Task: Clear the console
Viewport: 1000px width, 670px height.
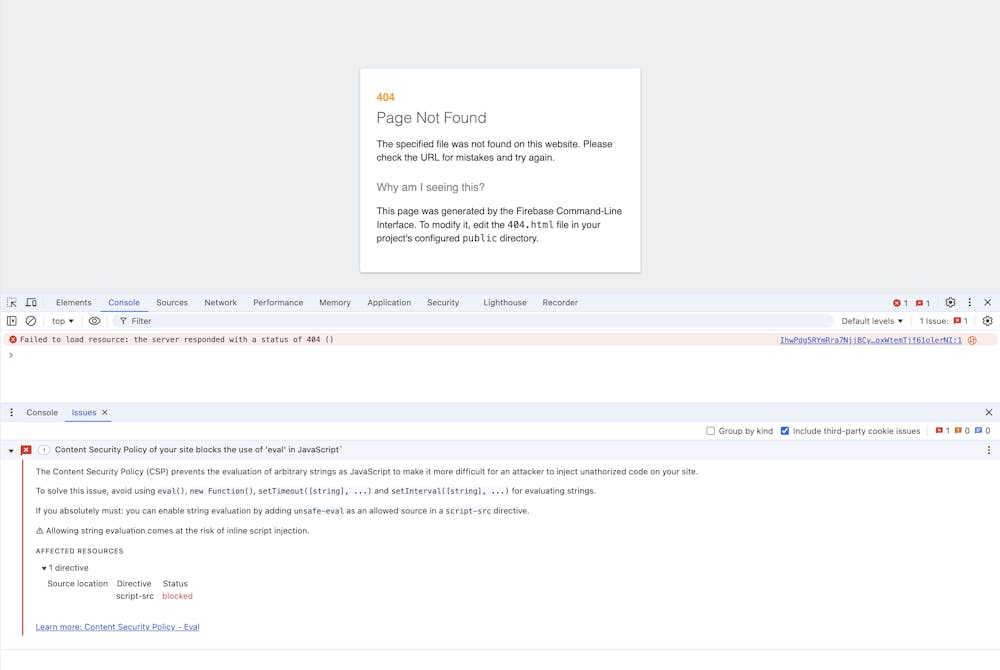Action: (31, 321)
